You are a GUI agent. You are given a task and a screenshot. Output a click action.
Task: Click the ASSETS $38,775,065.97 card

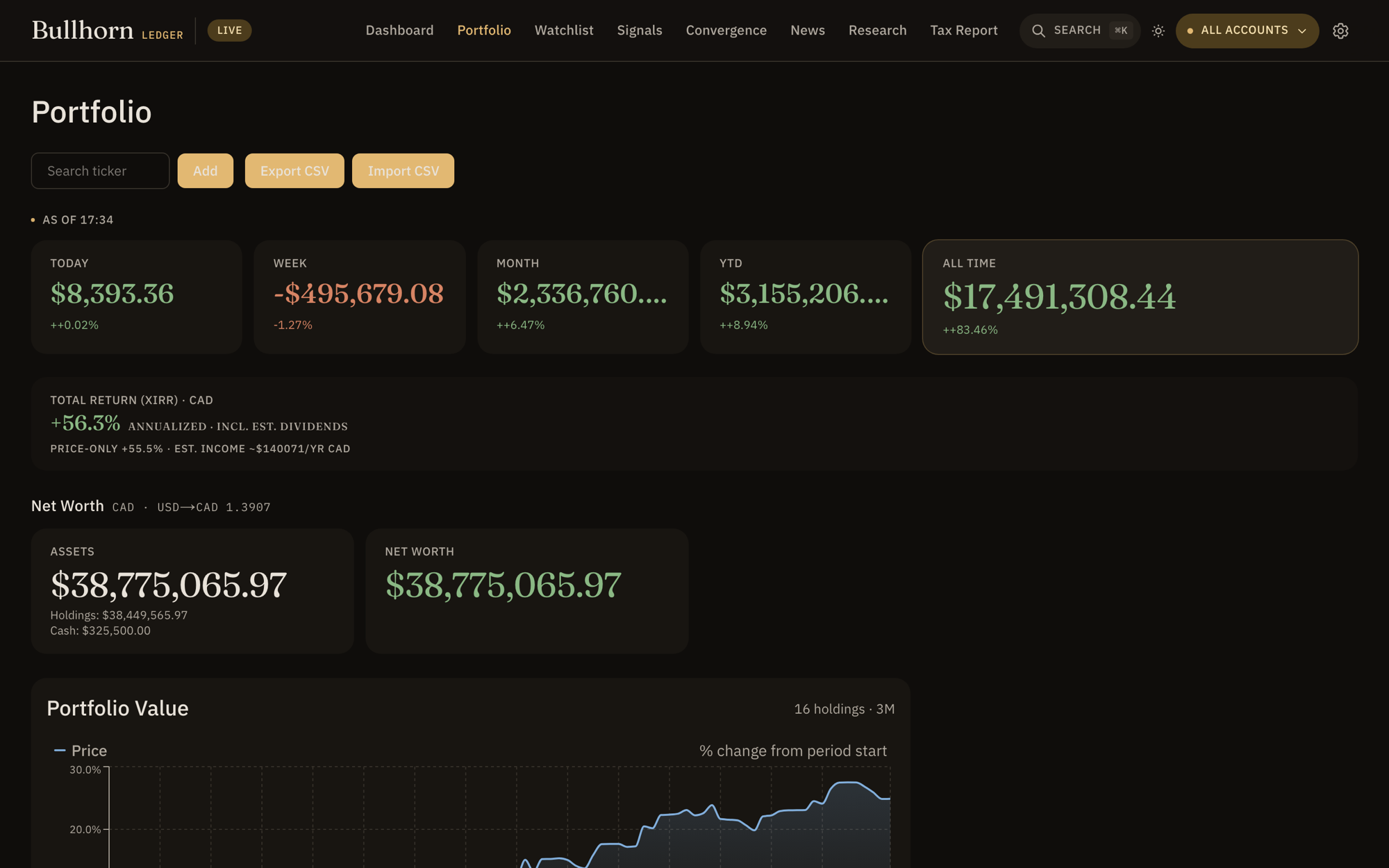coord(192,591)
